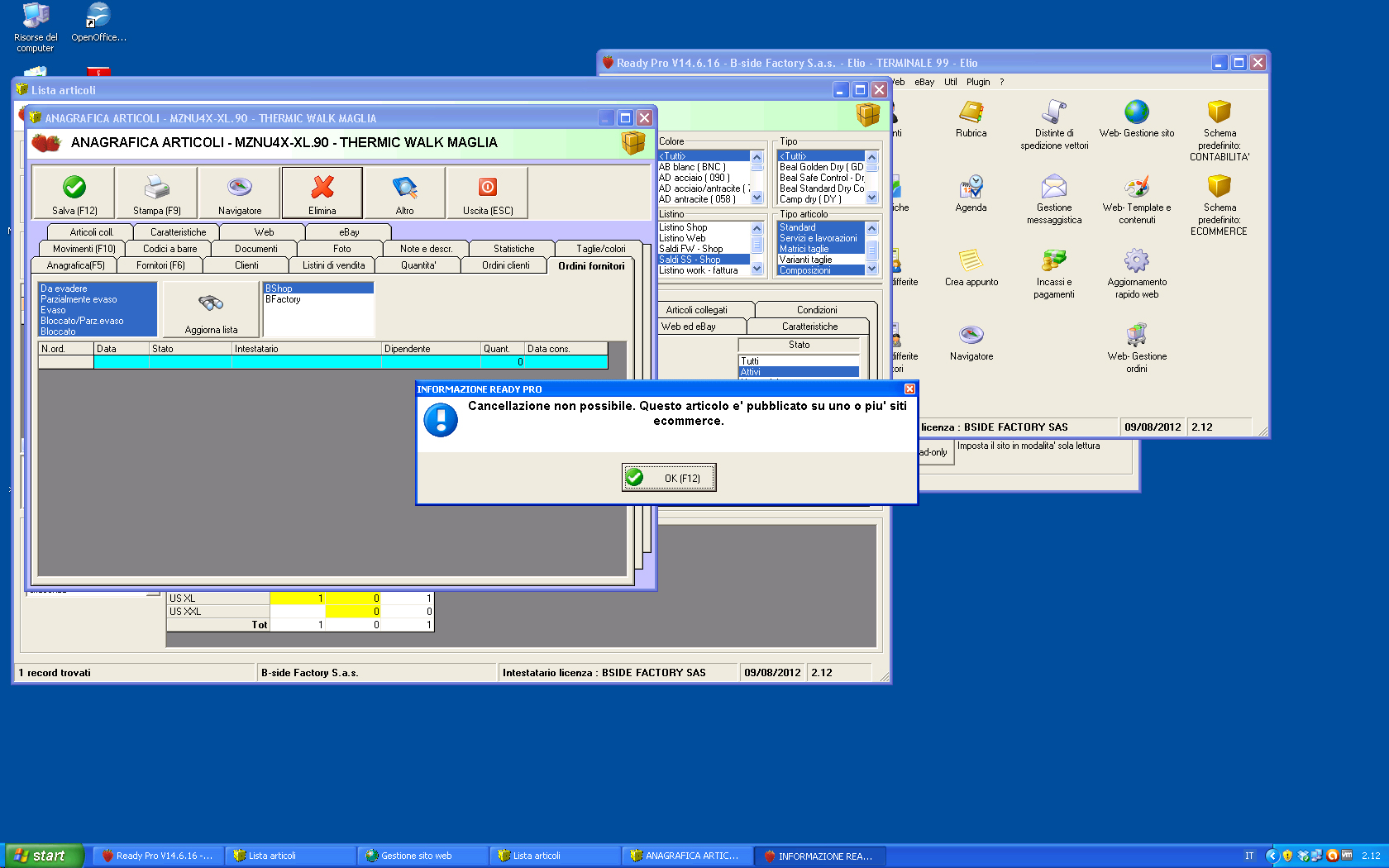The width and height of the screenshot is (1389, 868).
Task: Switch to the Fornitori (F6) tab
Action: point(160,265)
